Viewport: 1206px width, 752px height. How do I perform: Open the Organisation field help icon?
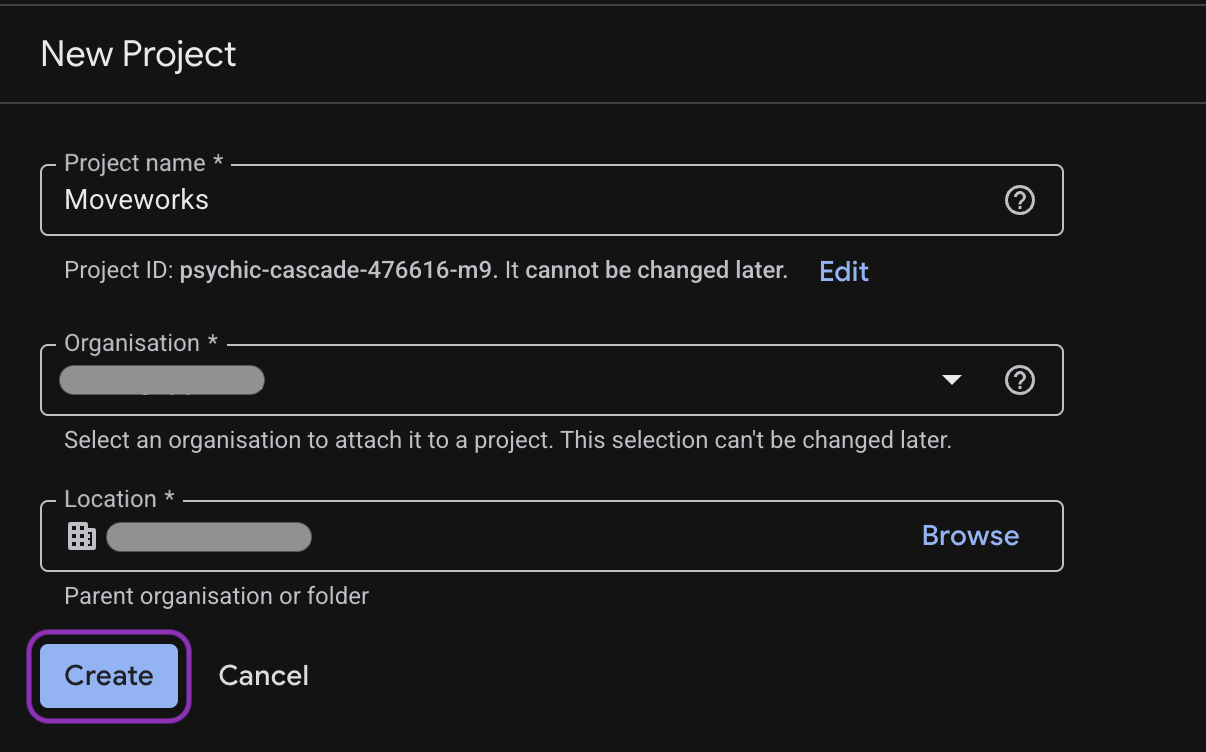click(x=1019, y=380)
